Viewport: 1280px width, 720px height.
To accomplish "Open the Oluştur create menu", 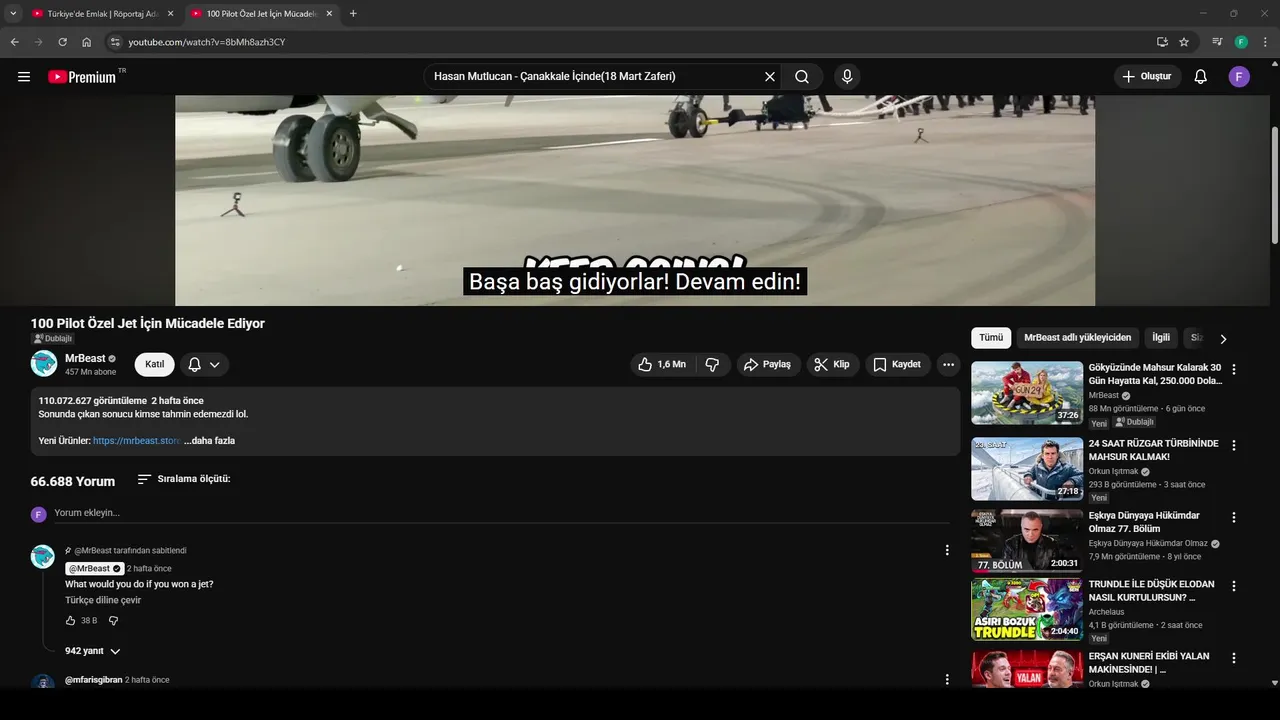I will coord(1147,77).
